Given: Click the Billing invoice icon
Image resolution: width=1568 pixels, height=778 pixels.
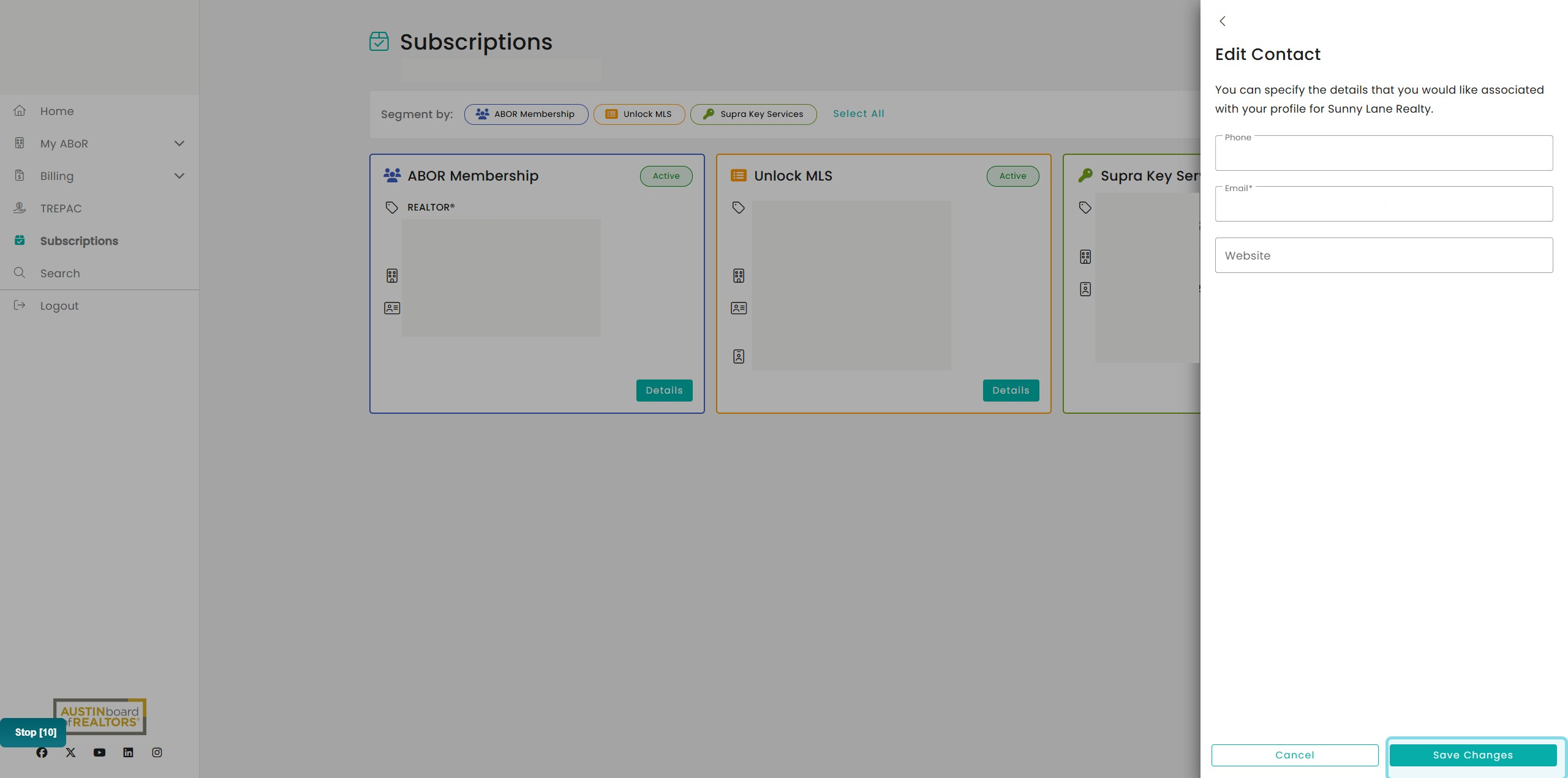Looking at the screenshot, I should click(20, 176).
